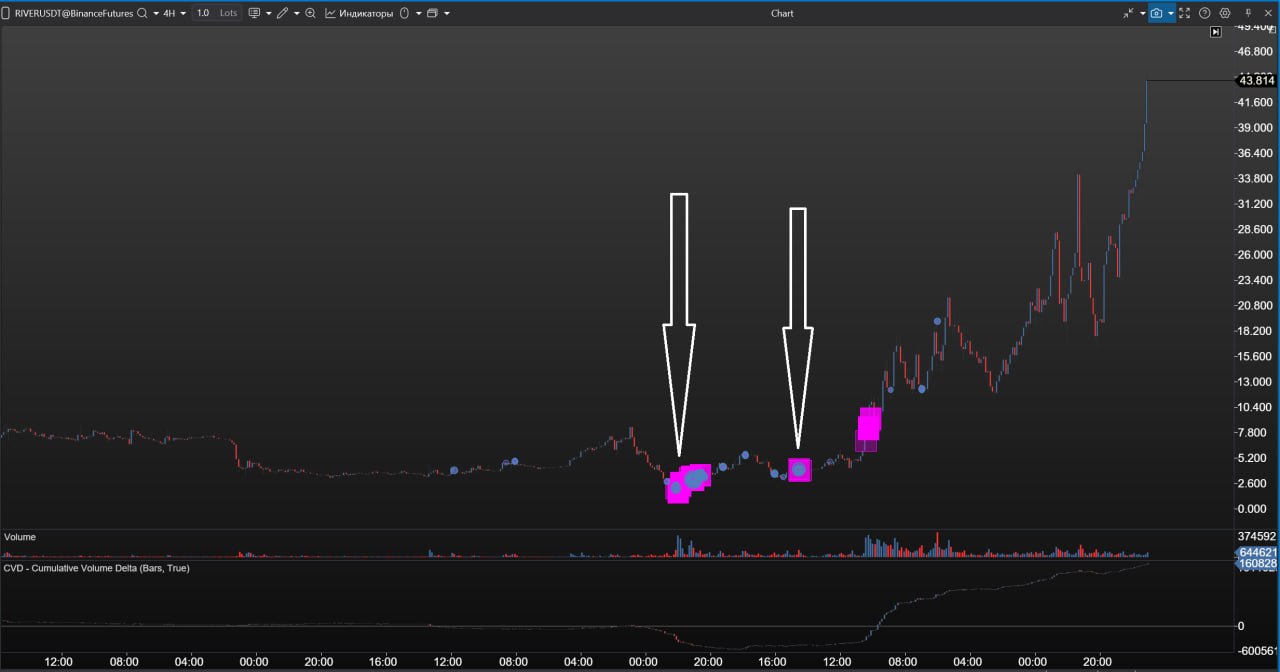This screenshot has width=1280, height=672.
Task: Click the Lots quantity input field
Action: tap(216, 13)
